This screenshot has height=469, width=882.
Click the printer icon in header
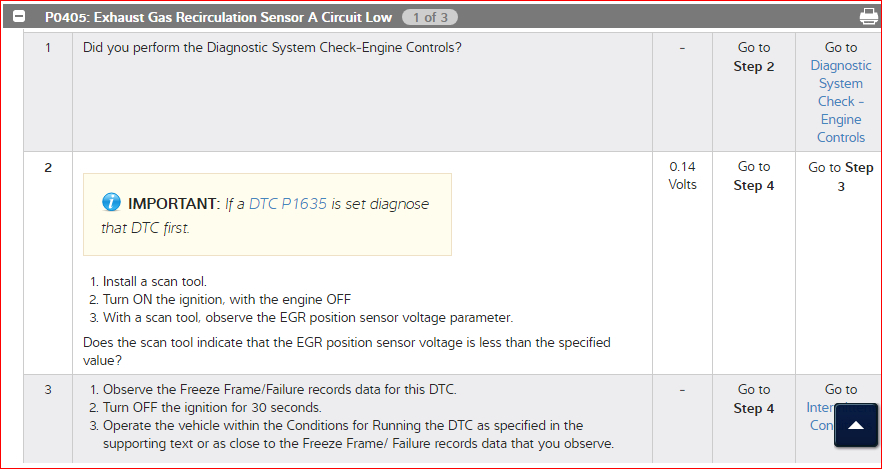[x=867, y=17]
